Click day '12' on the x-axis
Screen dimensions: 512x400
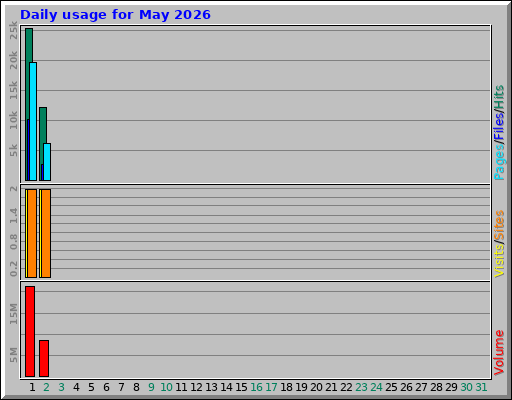pos(196,387)
